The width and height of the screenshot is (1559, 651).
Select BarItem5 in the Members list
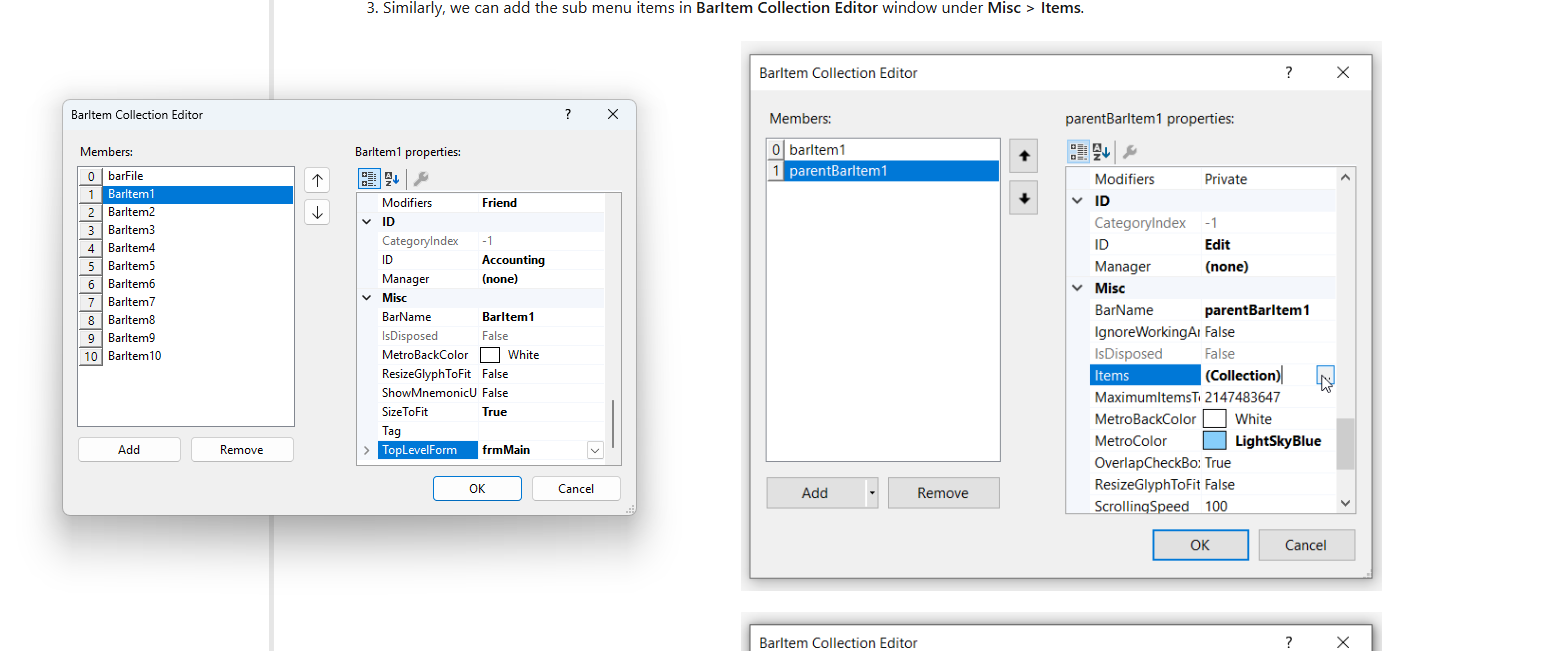click(x=131, y=266)
